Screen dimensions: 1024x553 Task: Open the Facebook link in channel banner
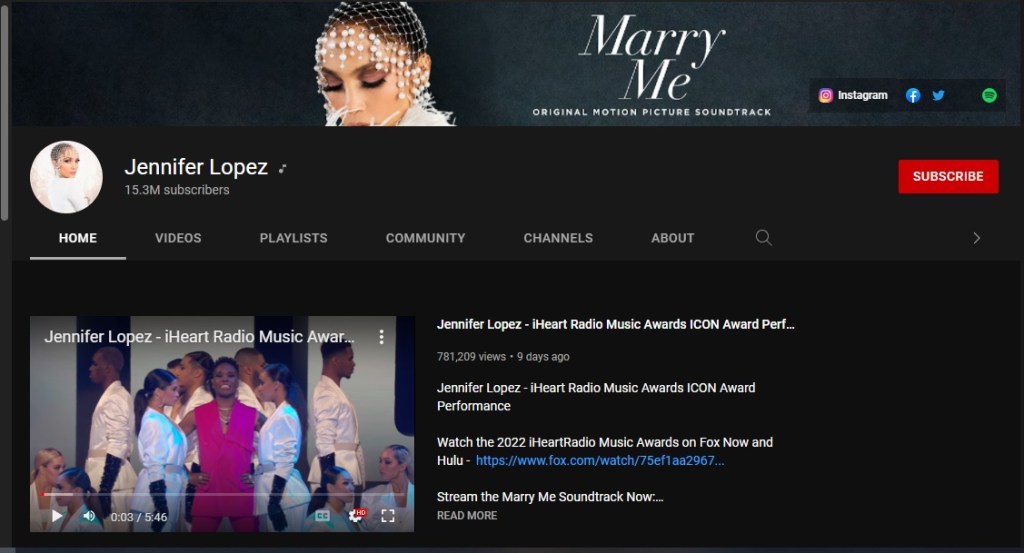(x=913, y=96)
